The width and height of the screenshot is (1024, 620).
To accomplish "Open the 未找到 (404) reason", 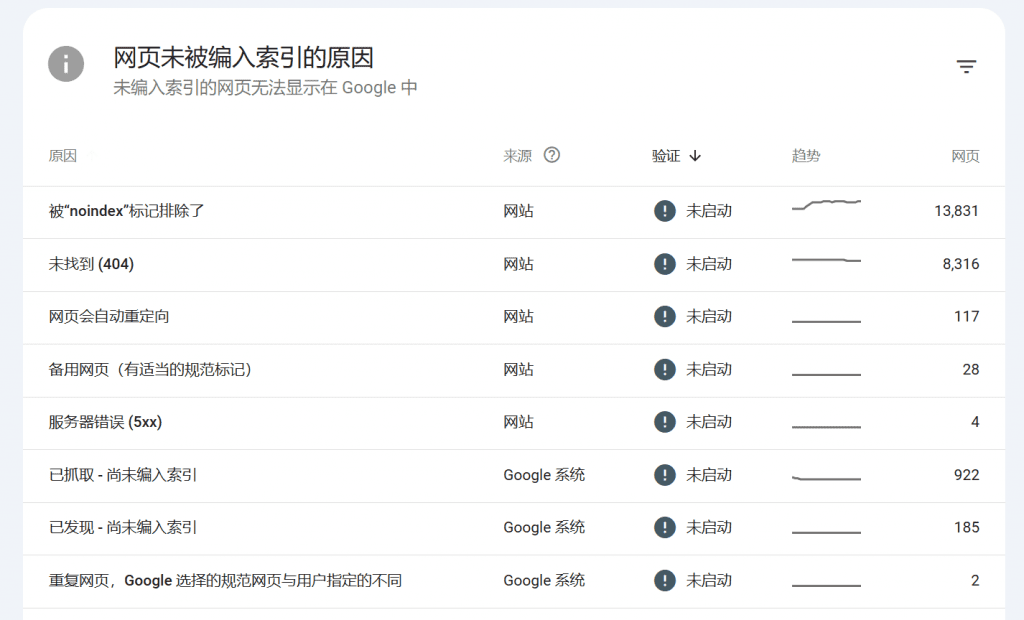I will (x=91, y=264).
